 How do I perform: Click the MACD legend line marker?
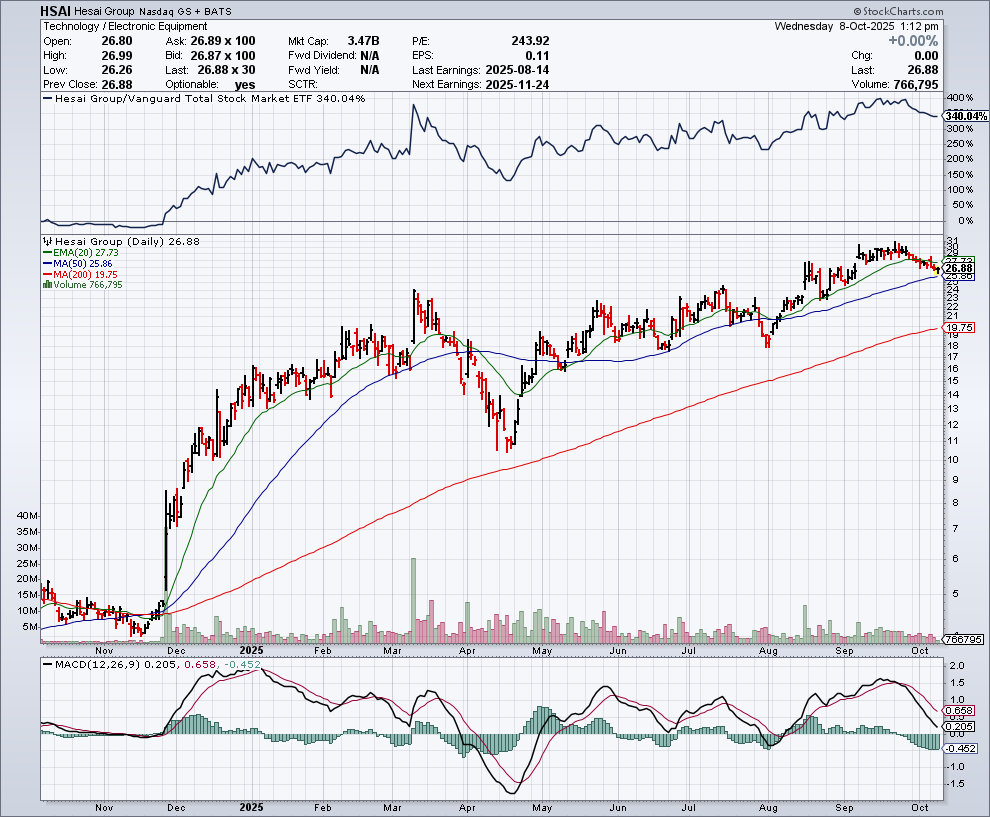pos(46,663)
